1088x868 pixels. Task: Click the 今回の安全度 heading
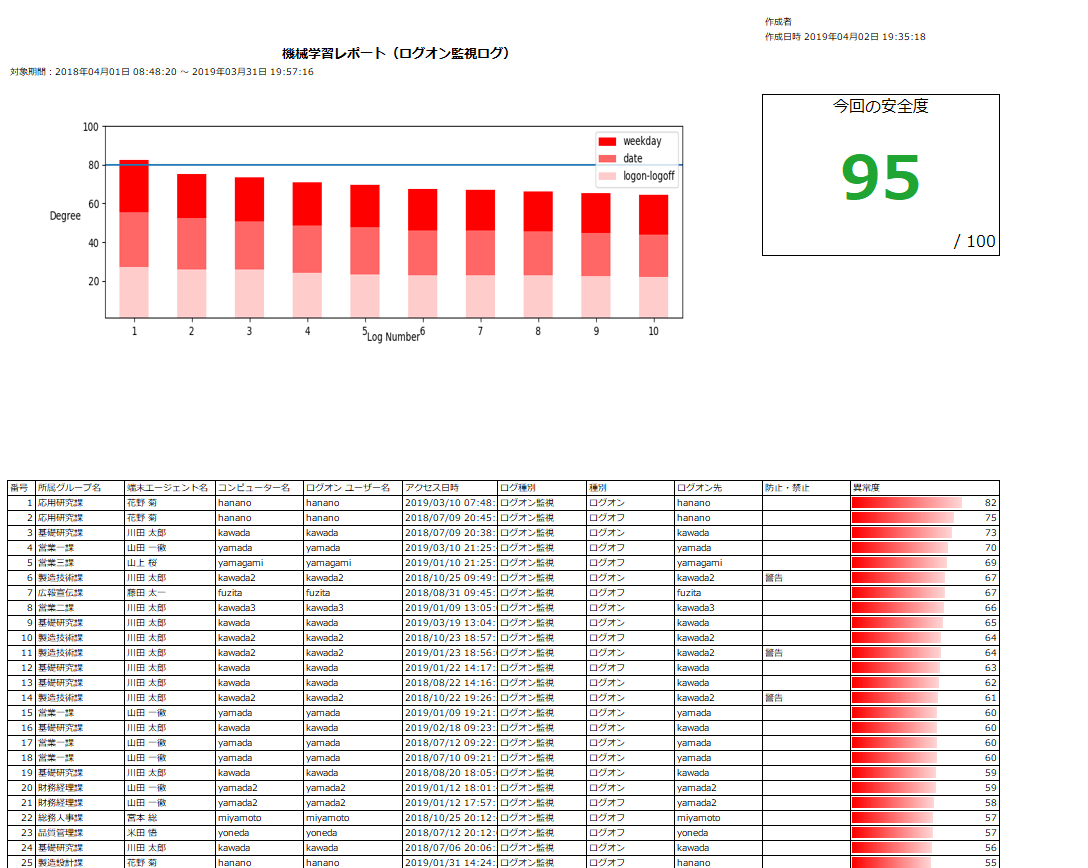[x=880, y=106]
